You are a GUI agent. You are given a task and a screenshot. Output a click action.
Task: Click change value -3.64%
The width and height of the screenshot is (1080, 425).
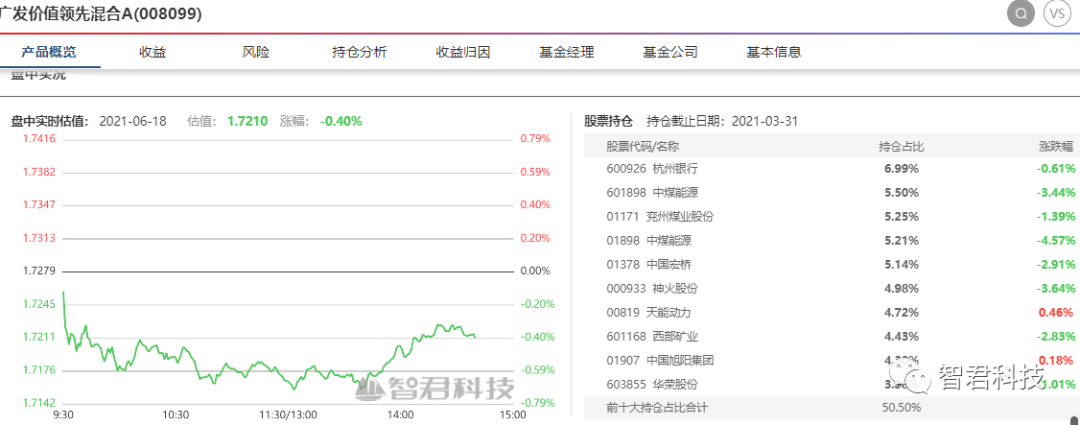1055,288
